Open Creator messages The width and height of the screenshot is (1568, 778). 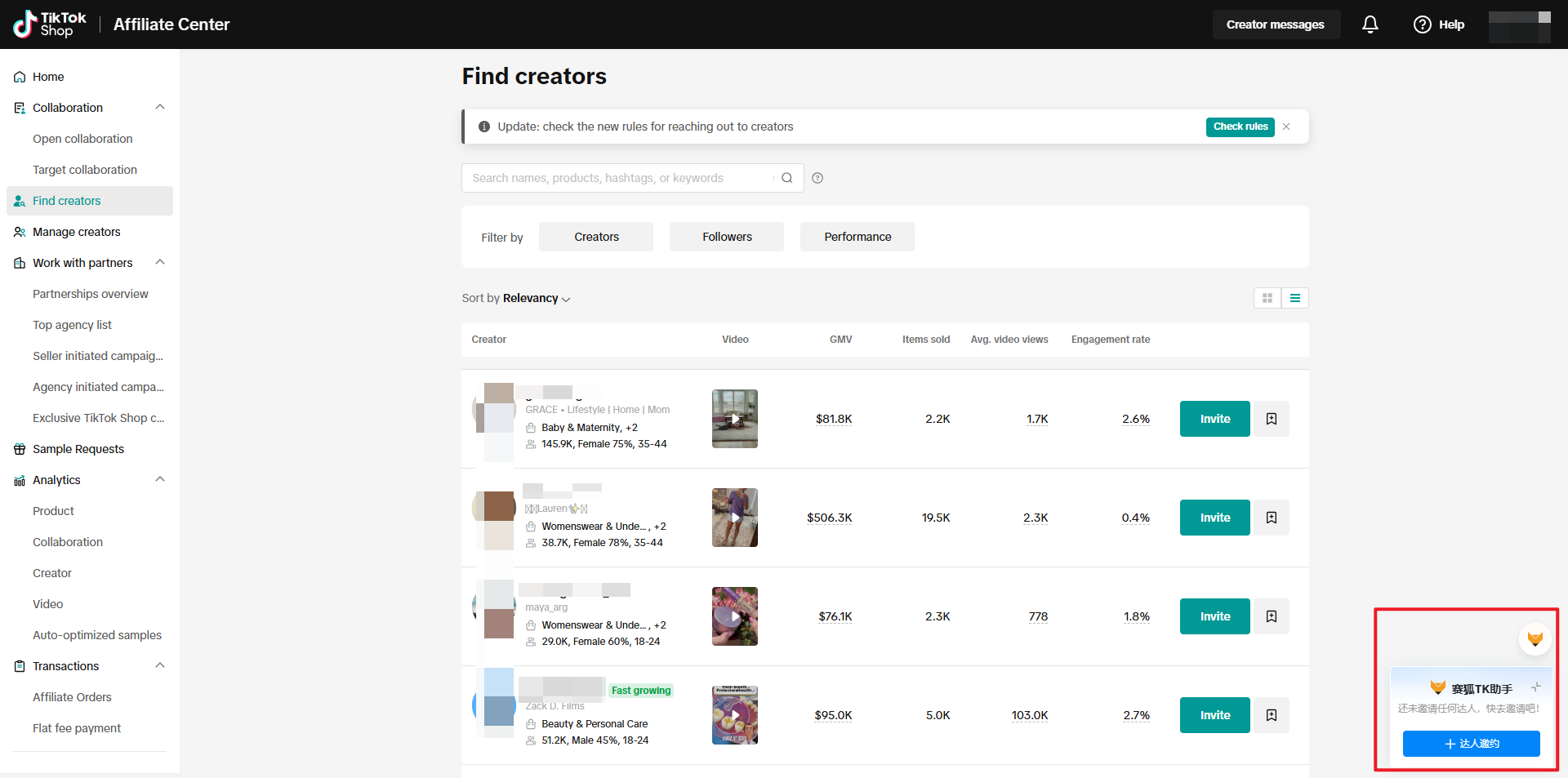pos(1276,24)
